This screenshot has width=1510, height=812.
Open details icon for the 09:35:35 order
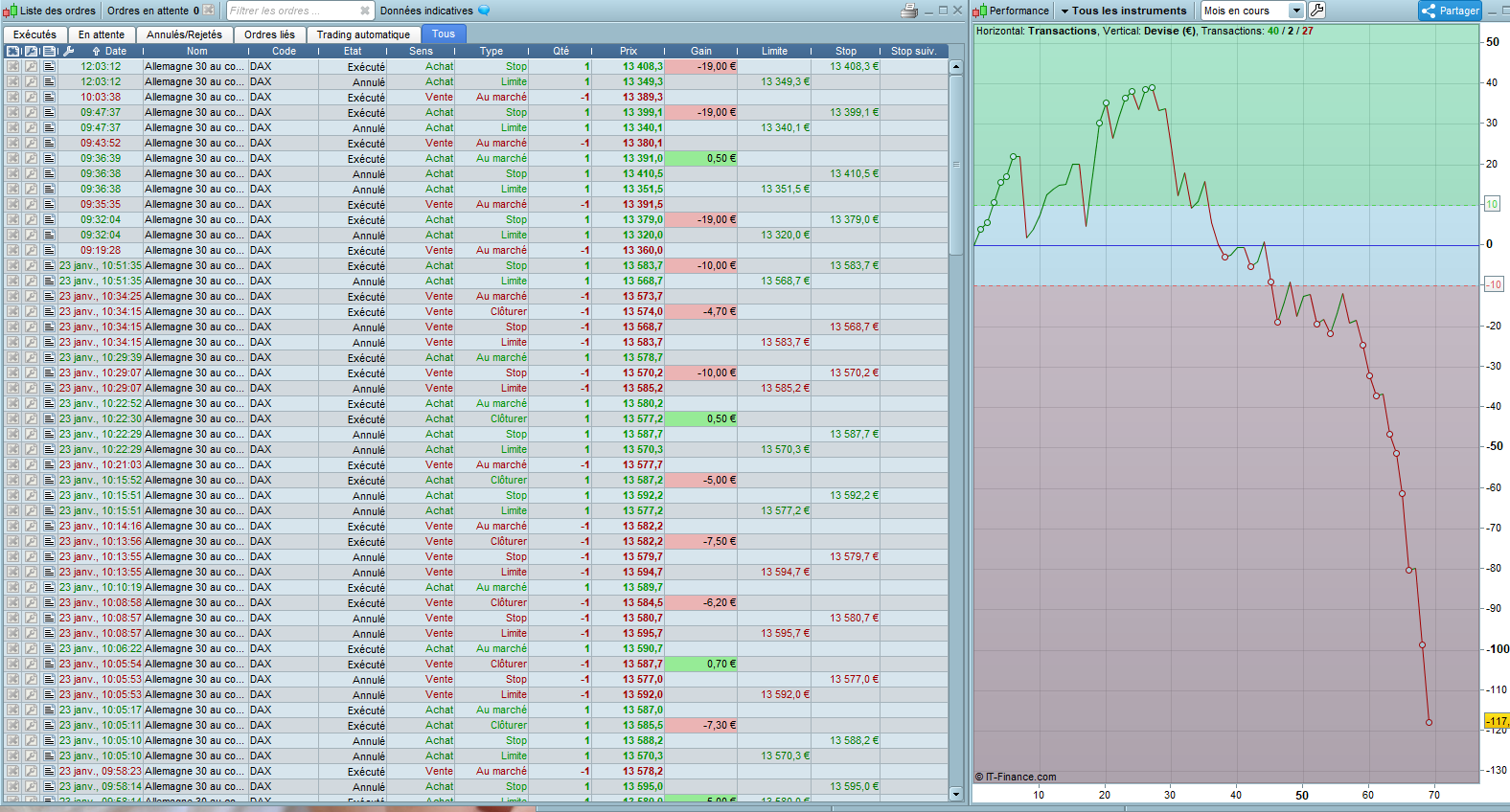click(x=49, y=204)
